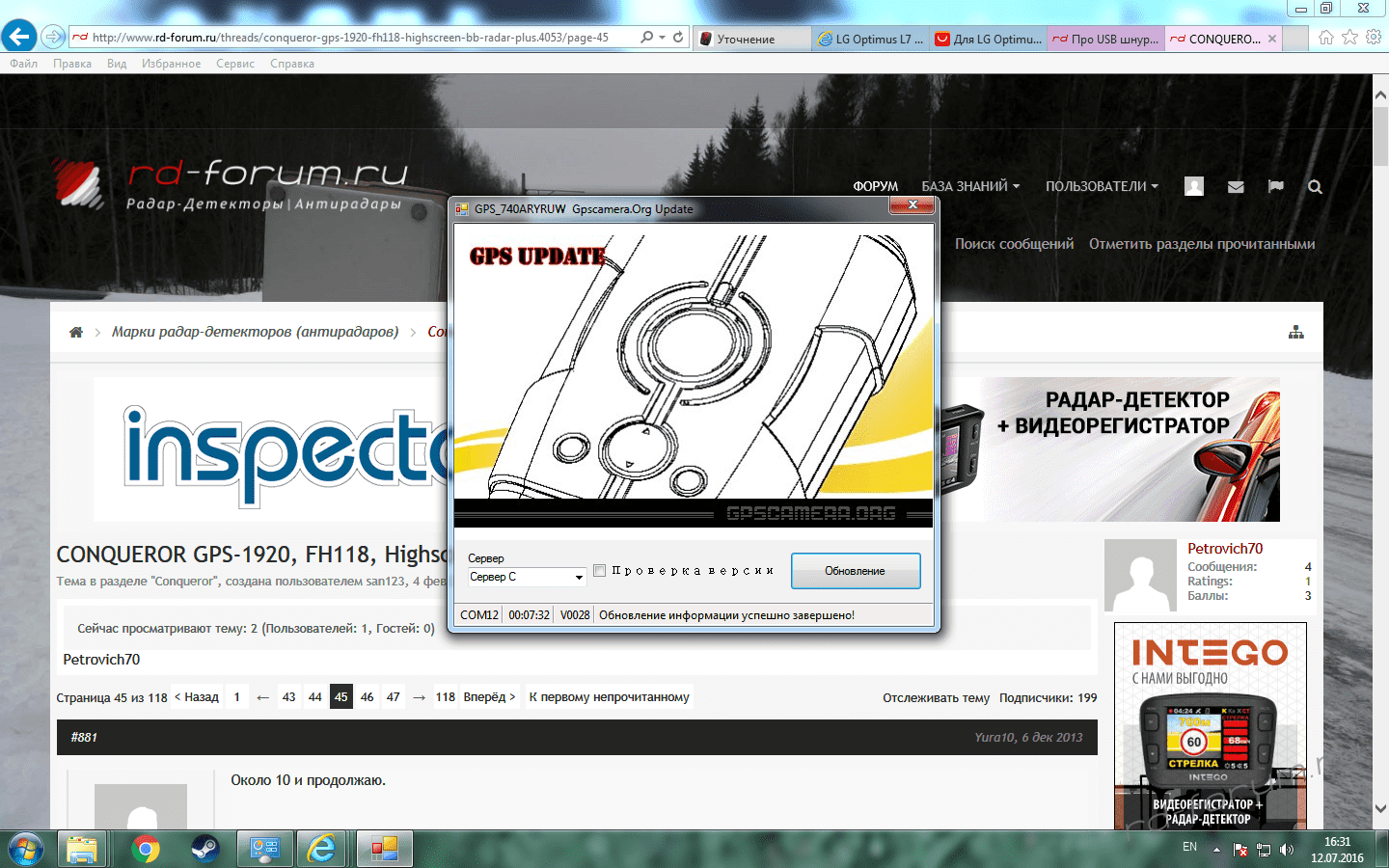Switch to the LG Optimus L7 tab

tap(870, 39)
